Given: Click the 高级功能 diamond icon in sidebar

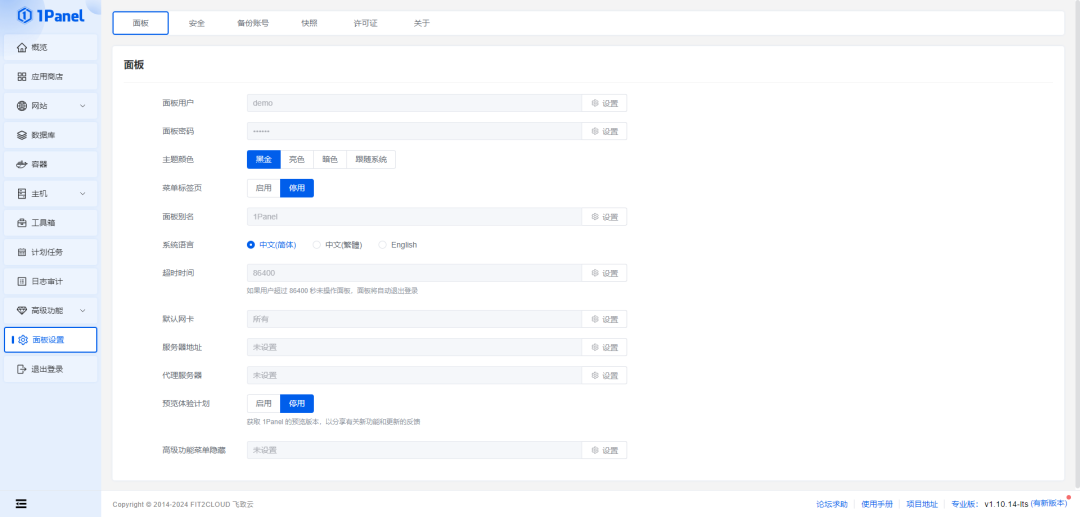Looking at the screenshot, I should [x=22, y=310].
